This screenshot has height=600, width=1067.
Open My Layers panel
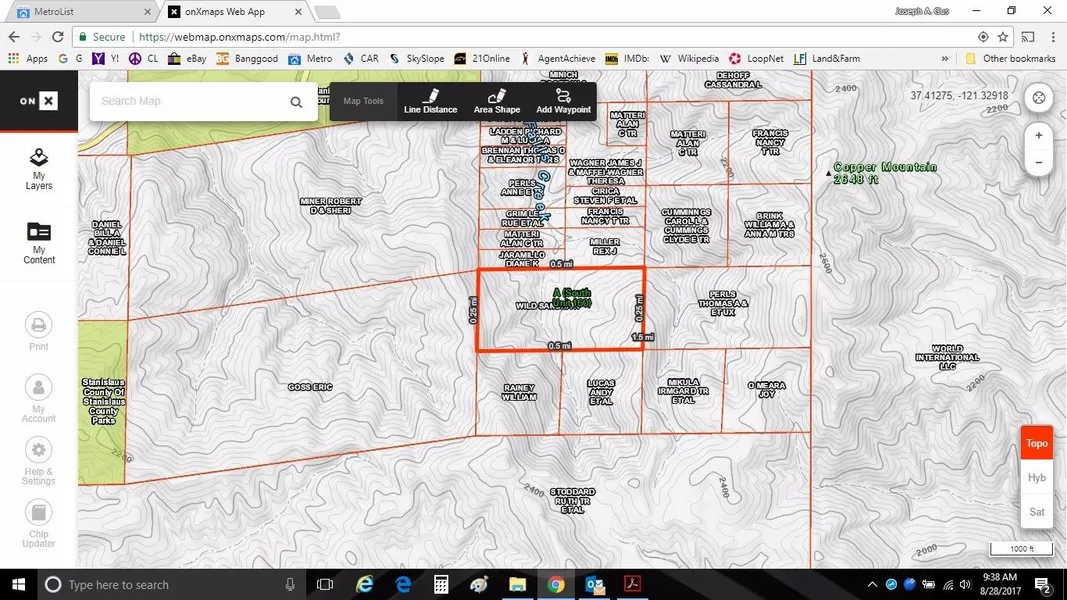tap(38, 168)
